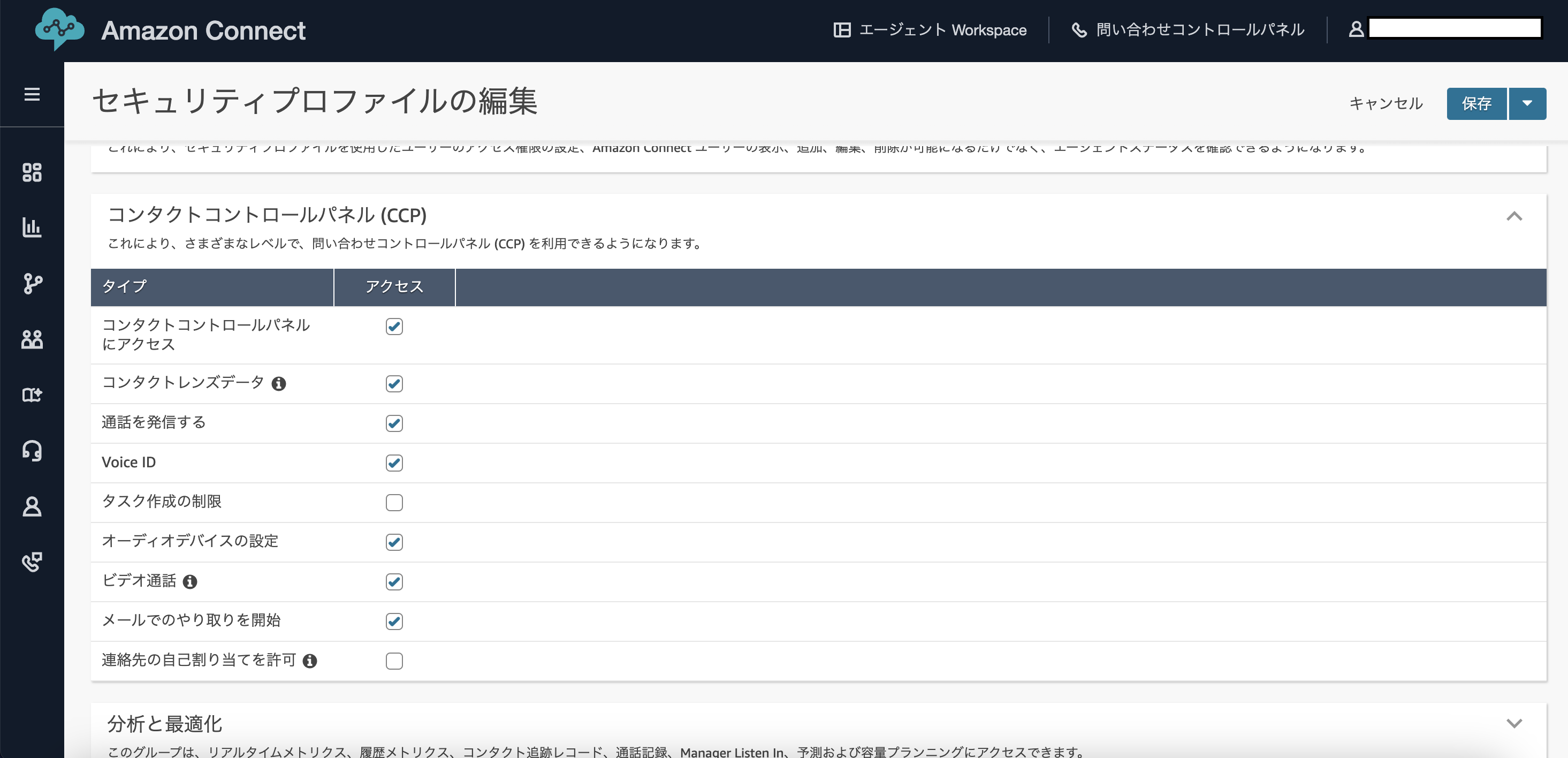Click the Amazon Connect cloud logo
This screenshot has width=1568, height=758.
point(59,29)
